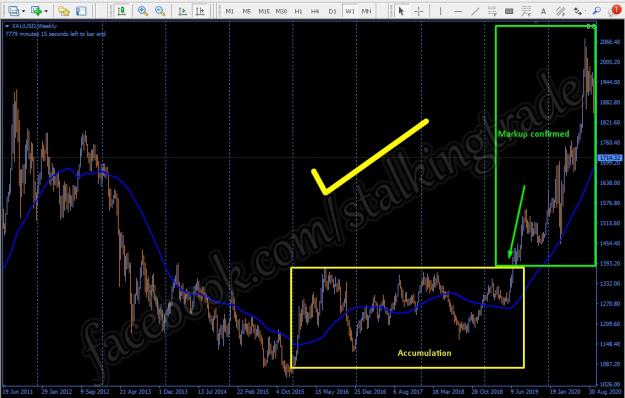Toggle chart shift from right border
The width and height of the screenshot is (625, 398).
pyautogui.click(x=200, y=11)
